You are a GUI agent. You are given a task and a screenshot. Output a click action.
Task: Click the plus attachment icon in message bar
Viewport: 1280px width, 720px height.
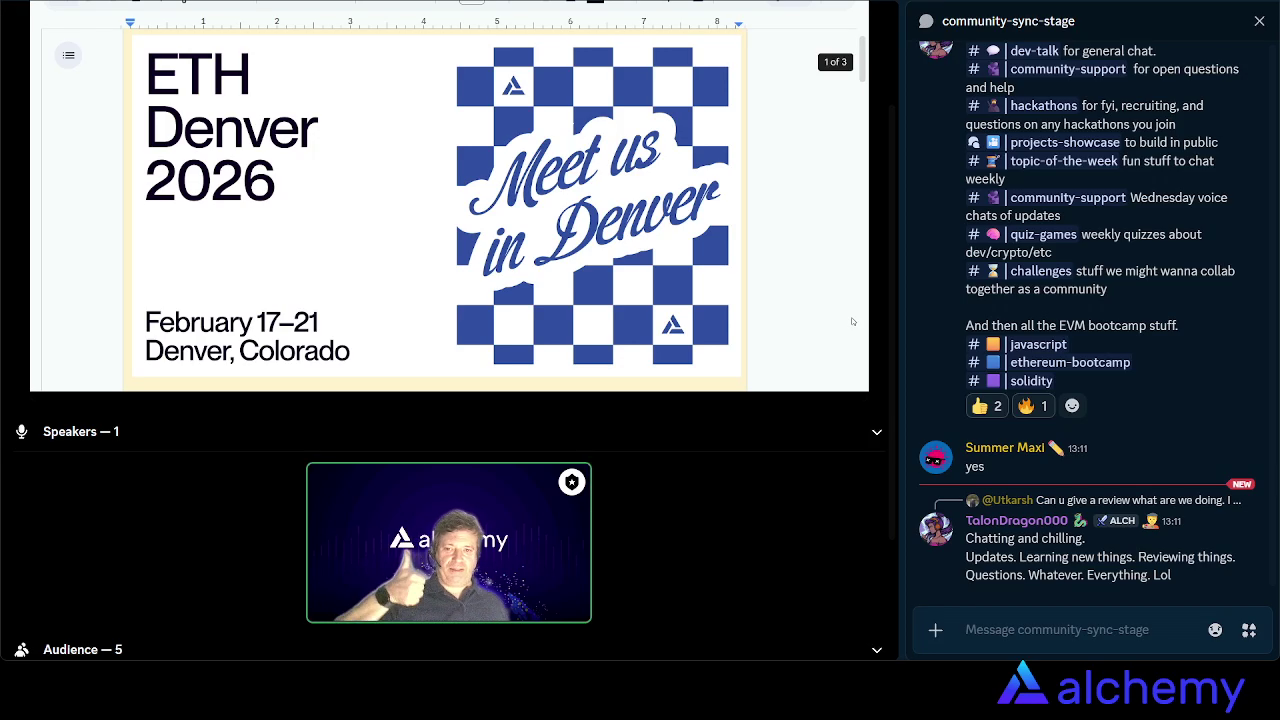(935, 630)
